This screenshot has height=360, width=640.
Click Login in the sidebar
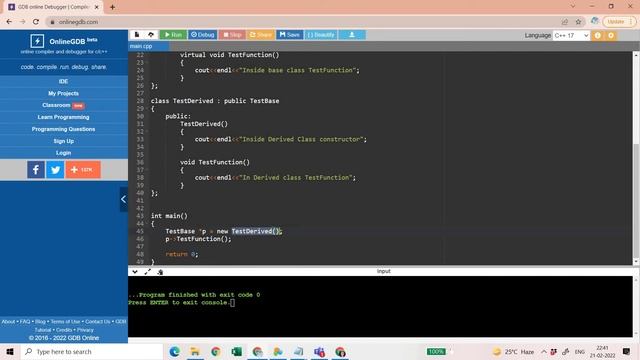pos(63,153)
